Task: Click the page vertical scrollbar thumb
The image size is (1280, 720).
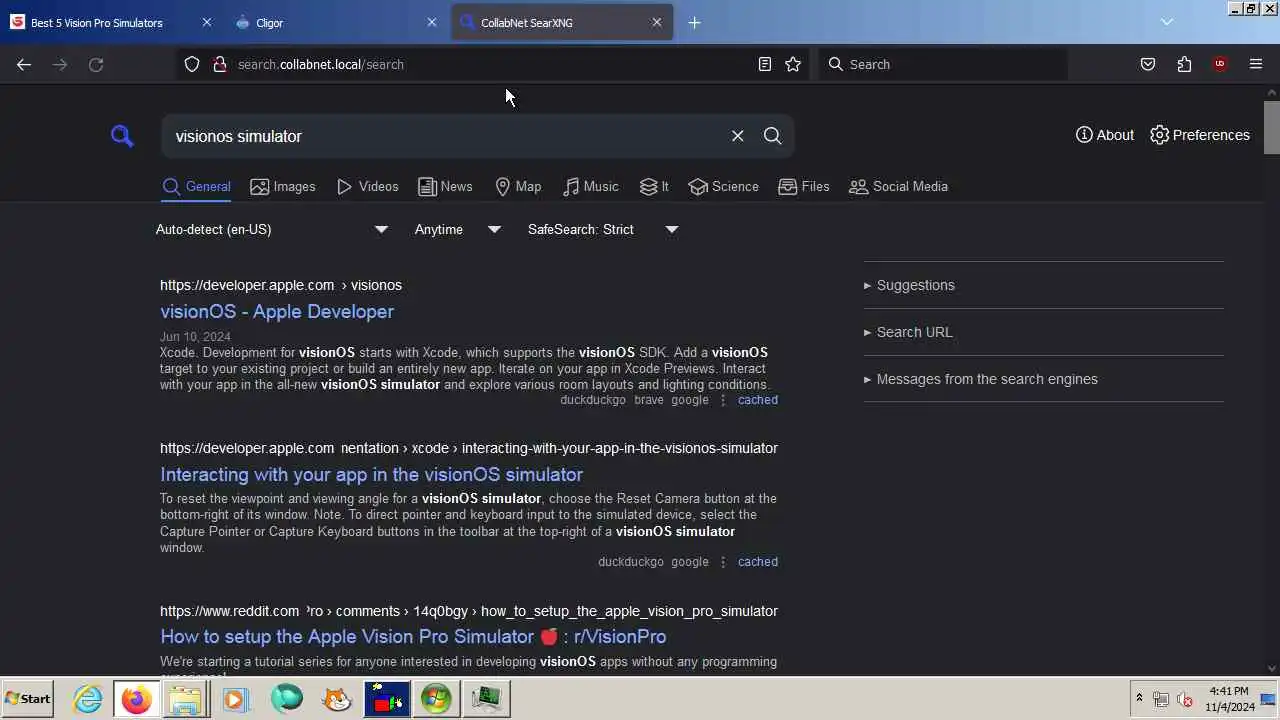Action: pos(1271,126)
